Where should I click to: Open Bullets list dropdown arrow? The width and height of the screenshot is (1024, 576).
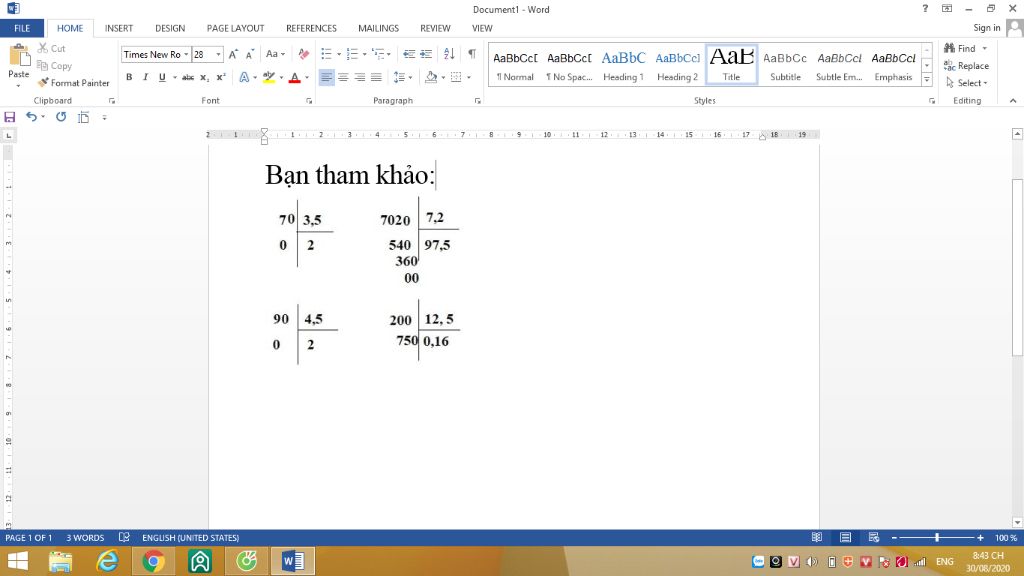pos(339,54)
